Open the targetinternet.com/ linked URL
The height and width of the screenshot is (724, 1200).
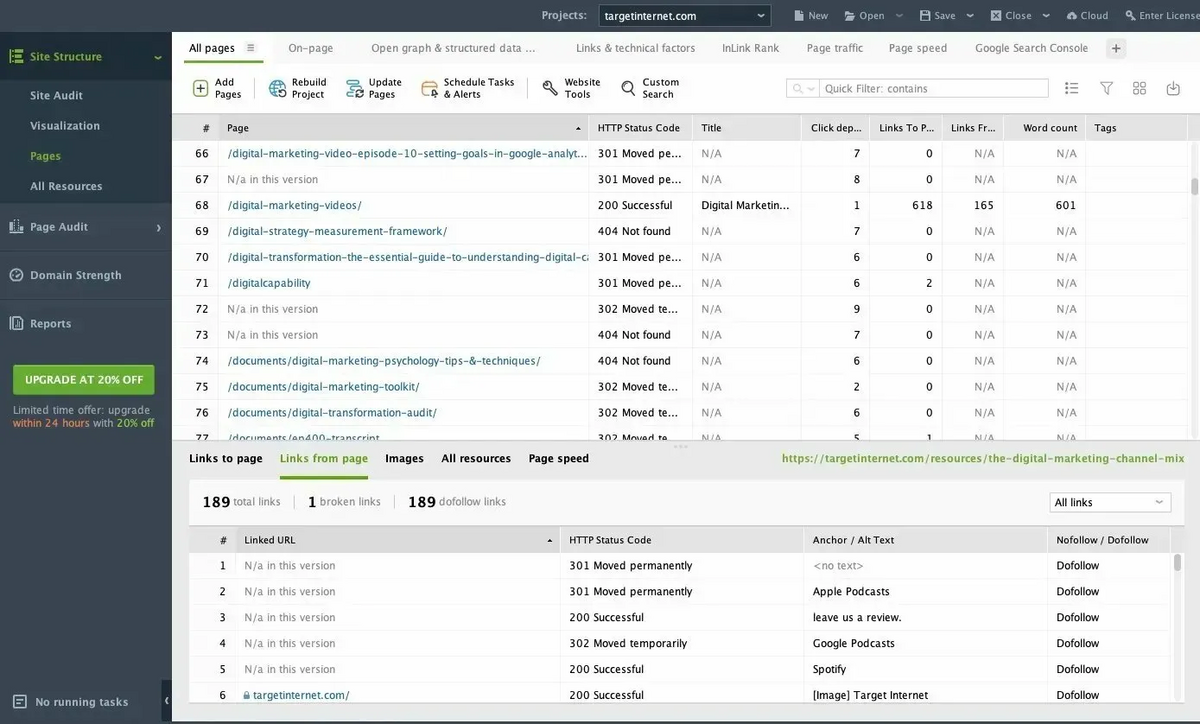pyautogui.click(x=301, y=695)
